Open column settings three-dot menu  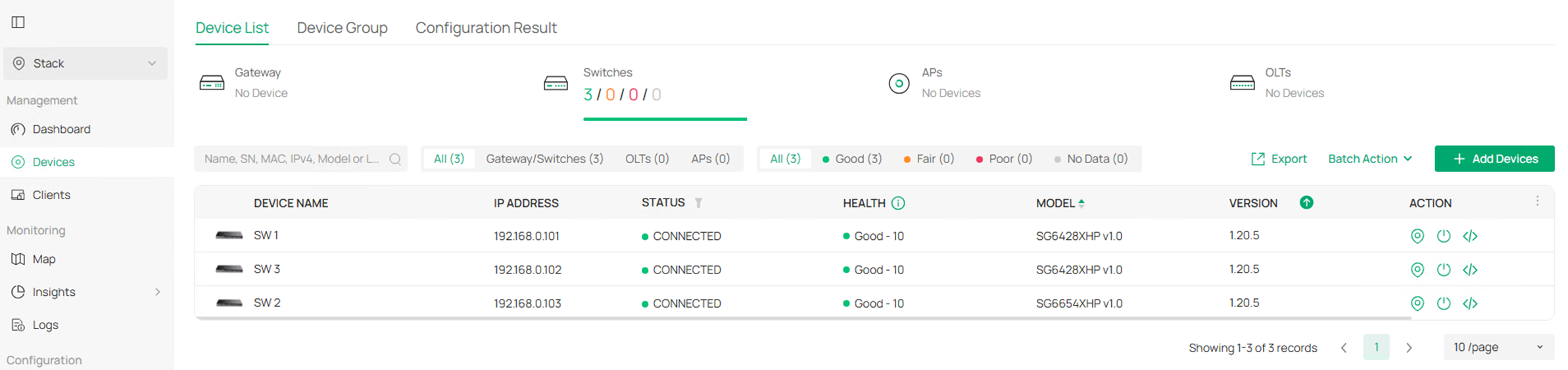[1537, 201]
